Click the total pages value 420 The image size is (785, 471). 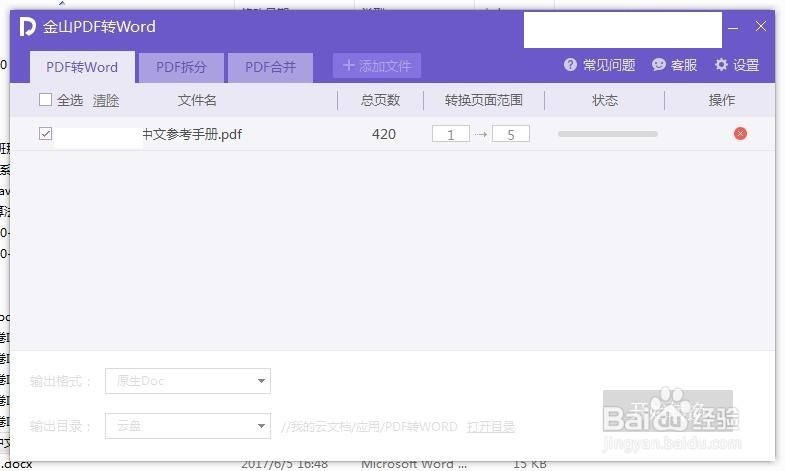384,134
